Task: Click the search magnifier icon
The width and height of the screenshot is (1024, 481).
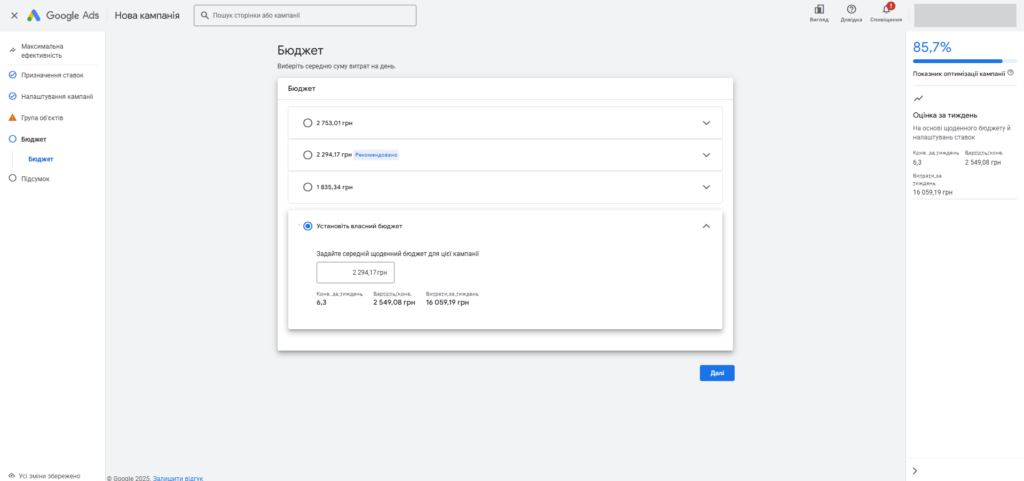Action: pos(205,16)
